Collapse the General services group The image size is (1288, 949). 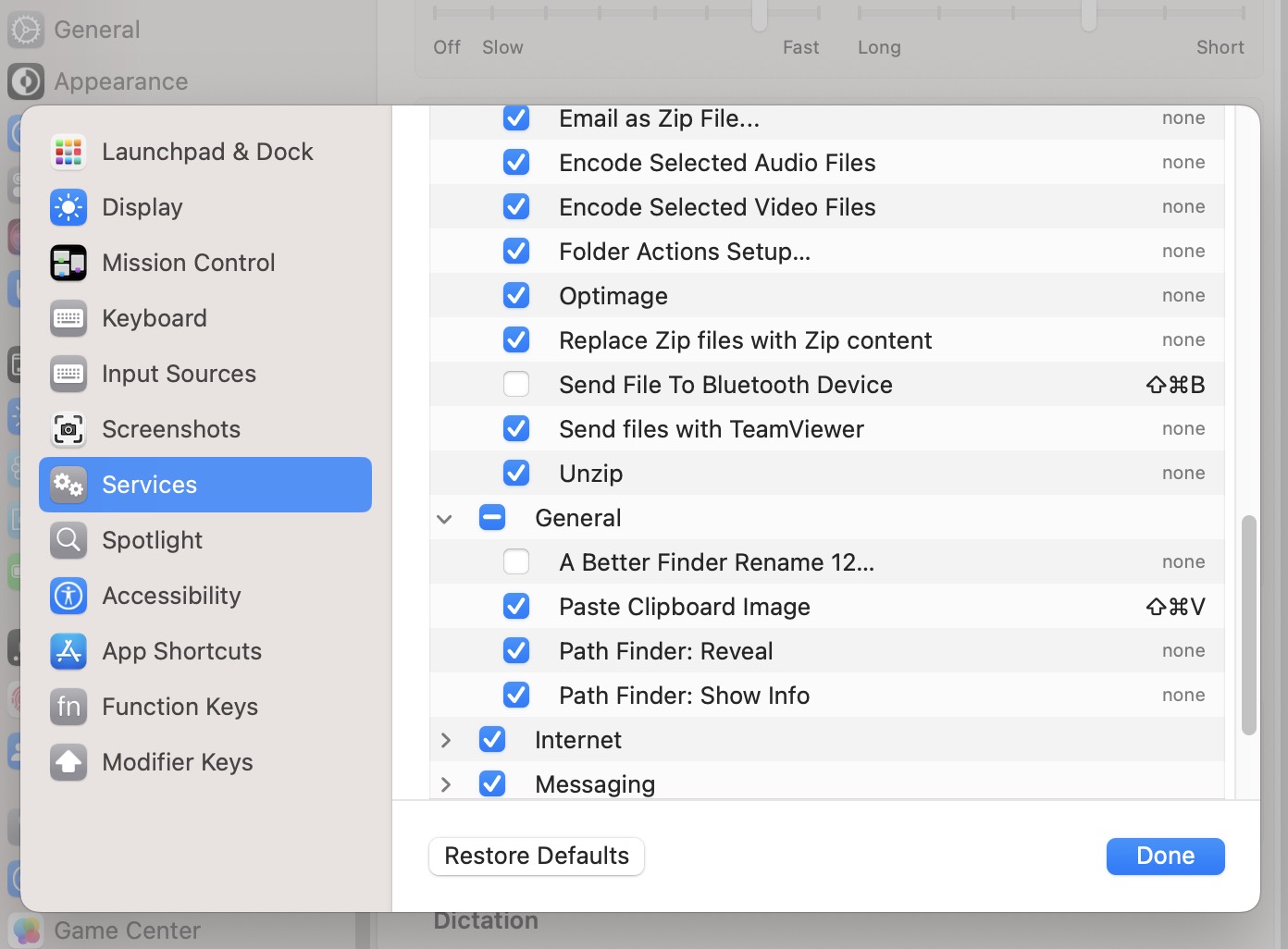click(x=445, y=517)
